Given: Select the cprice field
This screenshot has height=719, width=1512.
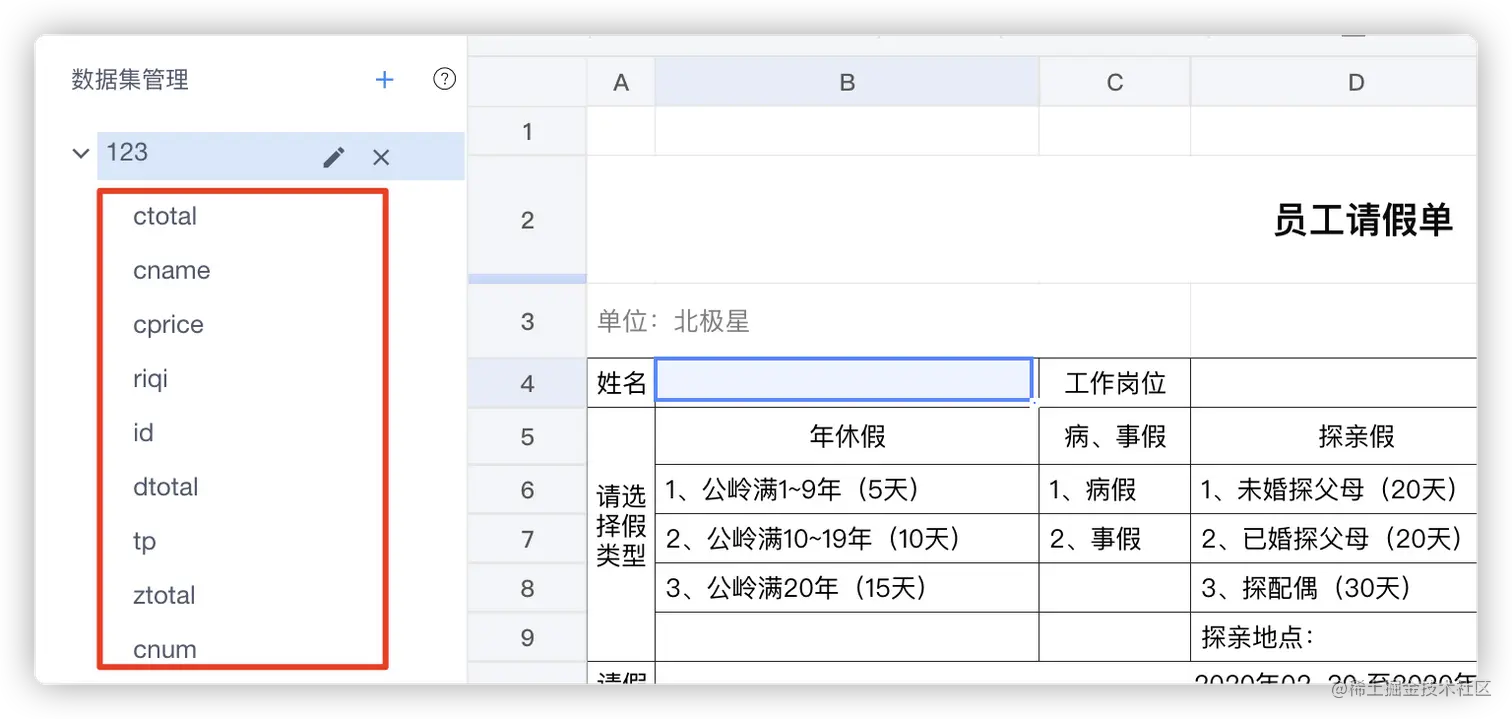Looking at the screenshot, I should click(x=168, y=324).
